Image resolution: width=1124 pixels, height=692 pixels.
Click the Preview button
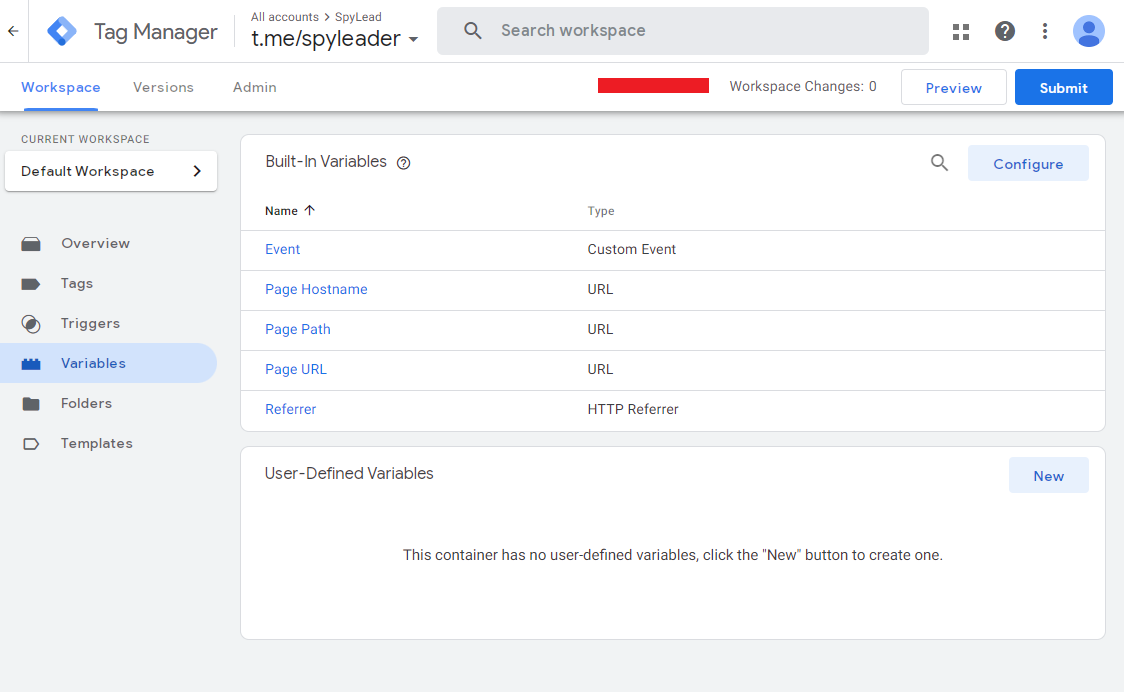(953, 87)
